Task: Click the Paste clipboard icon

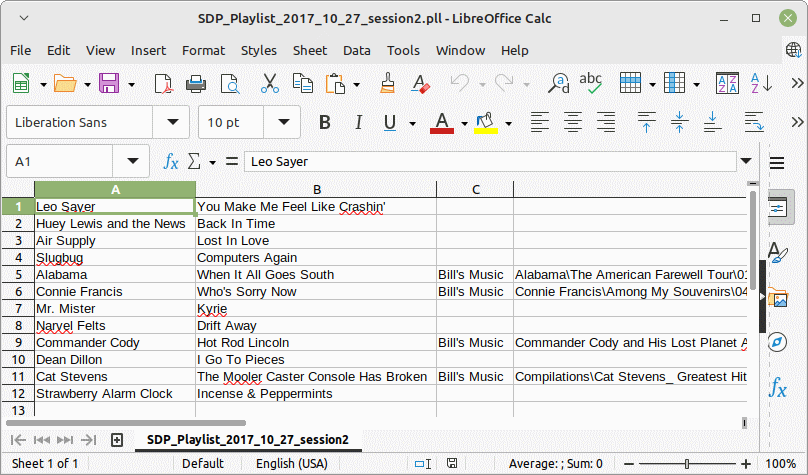Action: click(335, 83)
